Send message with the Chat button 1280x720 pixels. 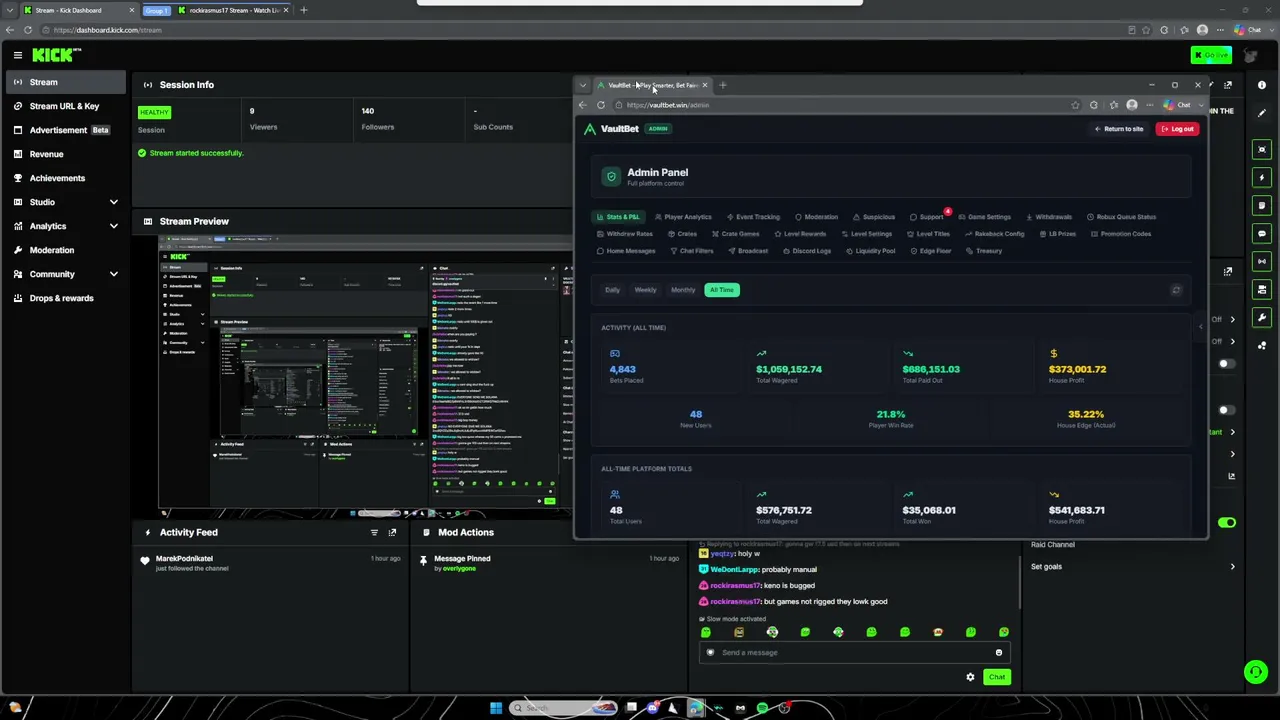(997, 677)
